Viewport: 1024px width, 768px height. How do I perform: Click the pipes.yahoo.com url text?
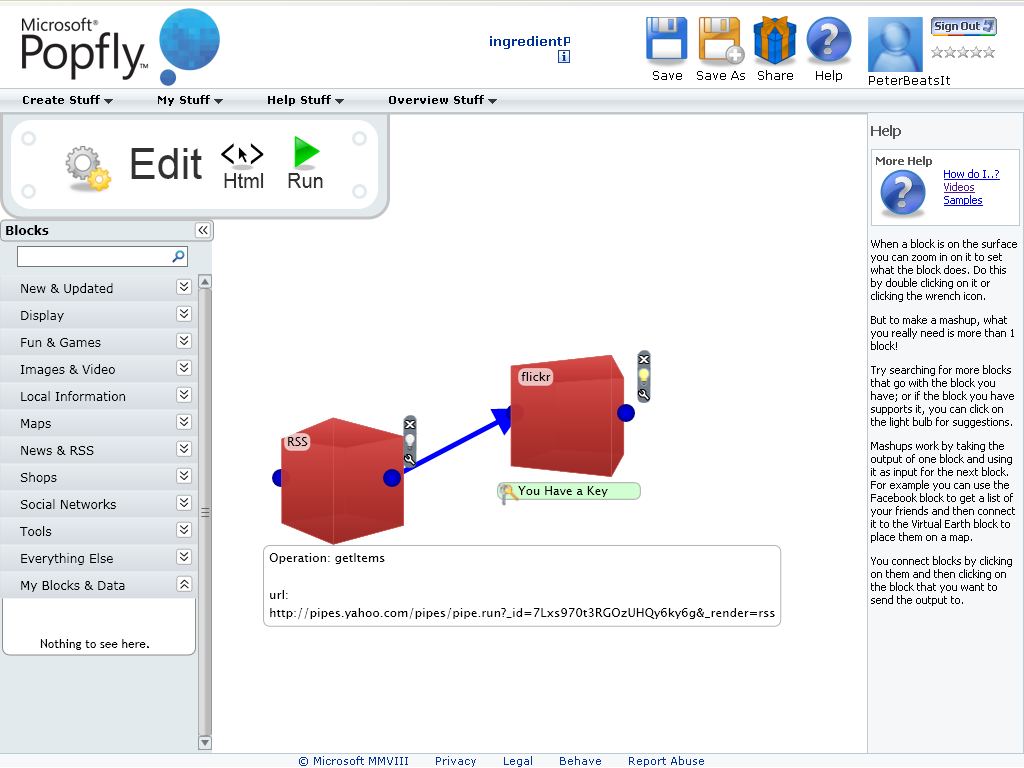pyautogui.click(x=522, y=613)
